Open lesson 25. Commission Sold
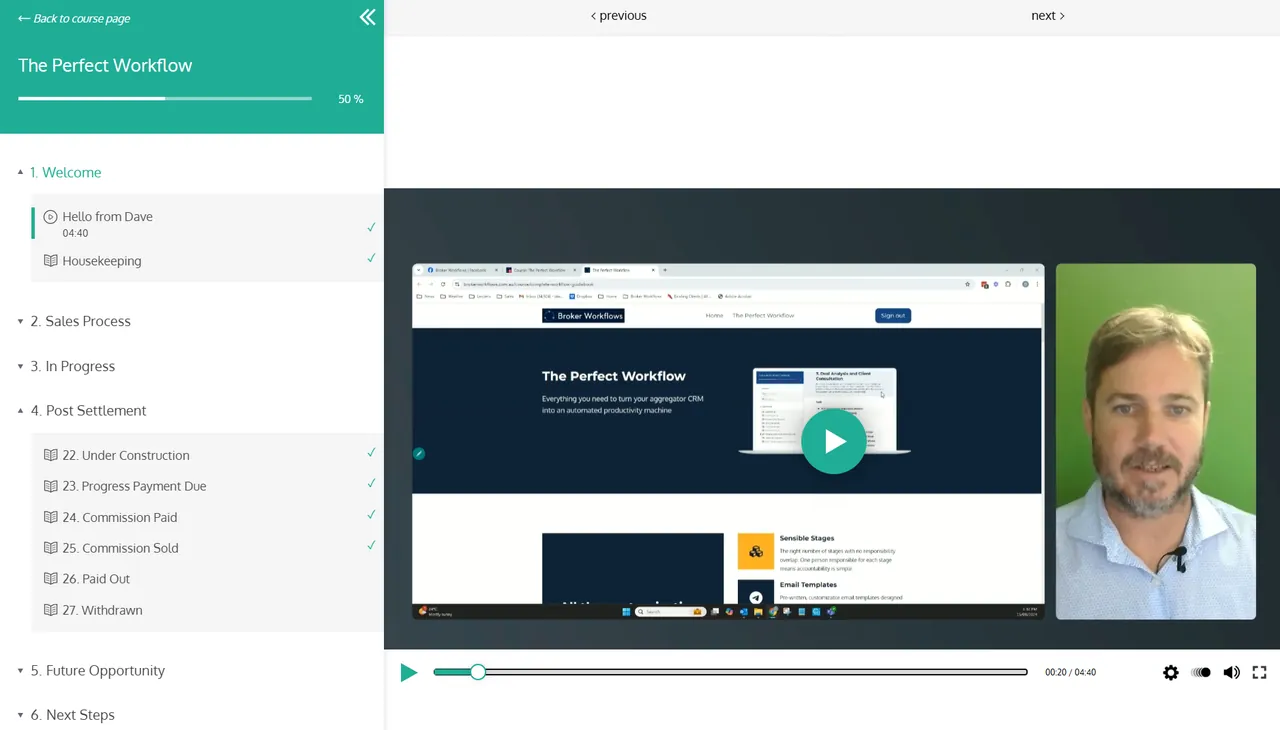 tap(207, 548)
